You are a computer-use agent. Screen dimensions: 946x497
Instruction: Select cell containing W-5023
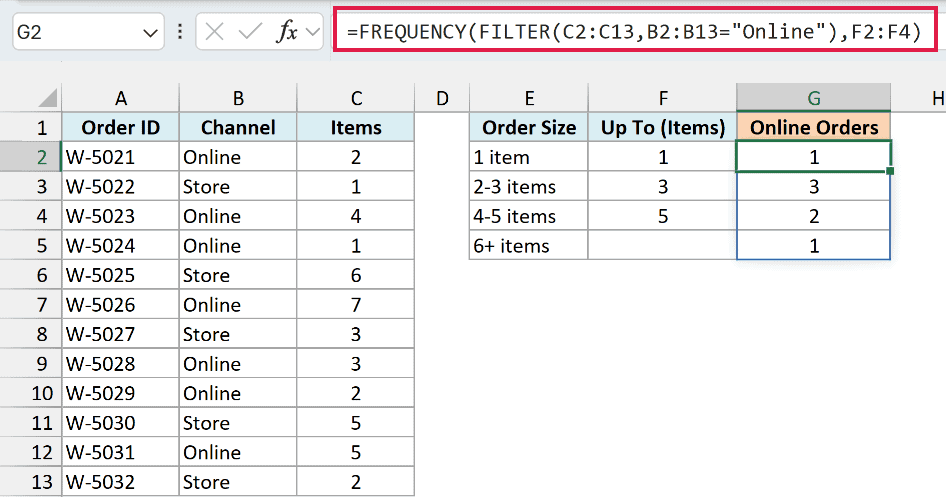pos(121,216)
